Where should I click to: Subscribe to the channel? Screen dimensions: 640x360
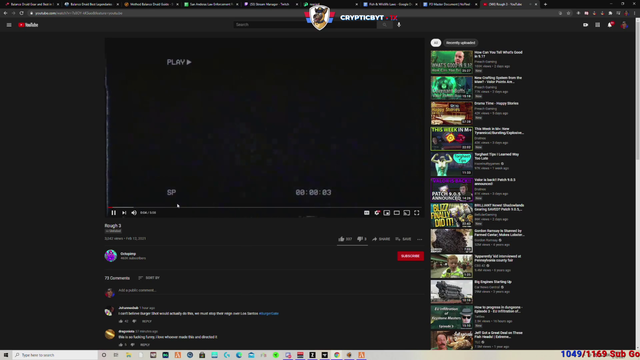pos(410,256)
